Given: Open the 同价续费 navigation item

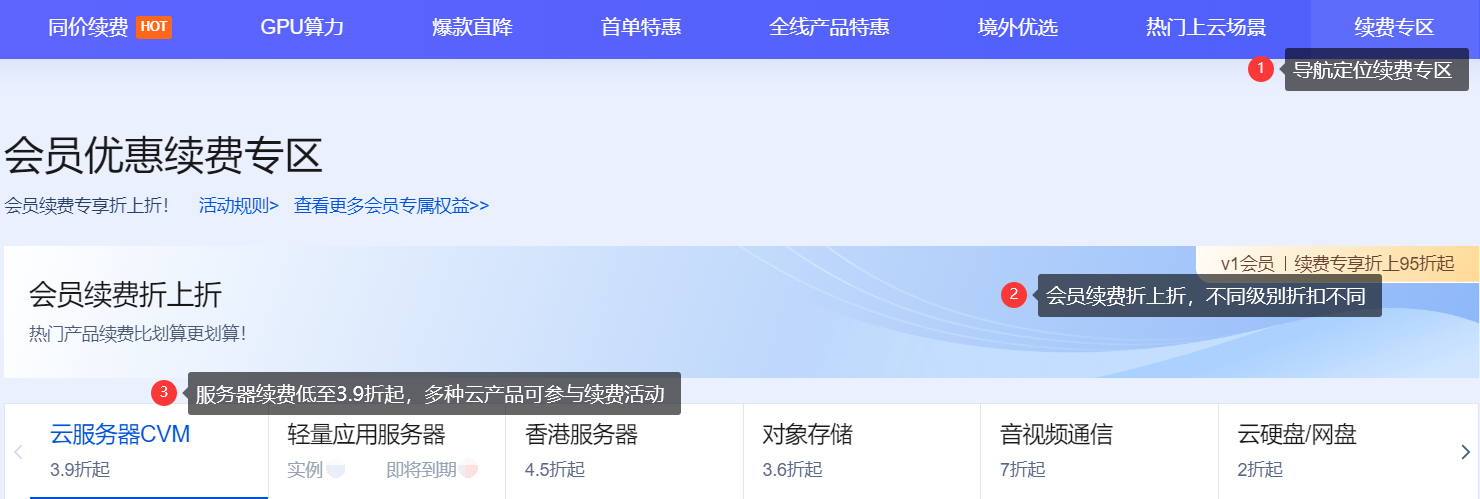Looking at the screenshot, I should [88, 27].
